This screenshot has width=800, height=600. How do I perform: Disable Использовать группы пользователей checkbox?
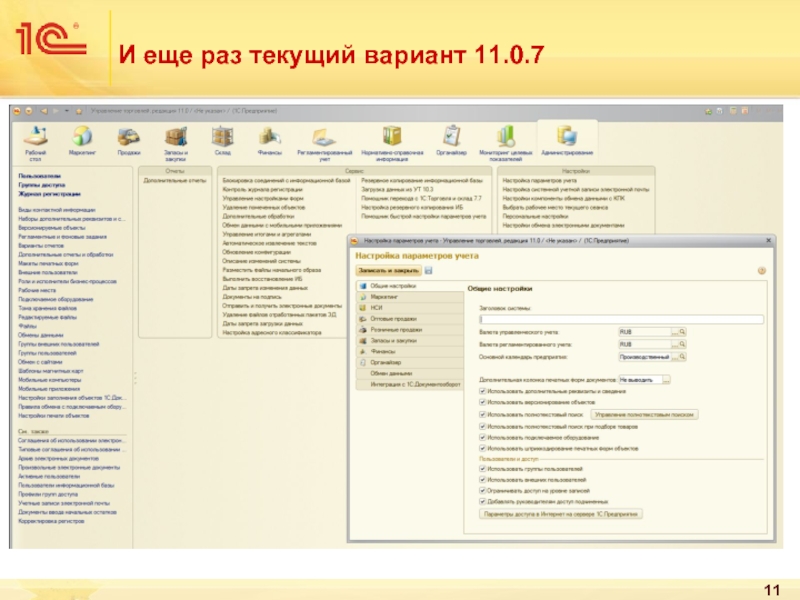click(483, 468)
